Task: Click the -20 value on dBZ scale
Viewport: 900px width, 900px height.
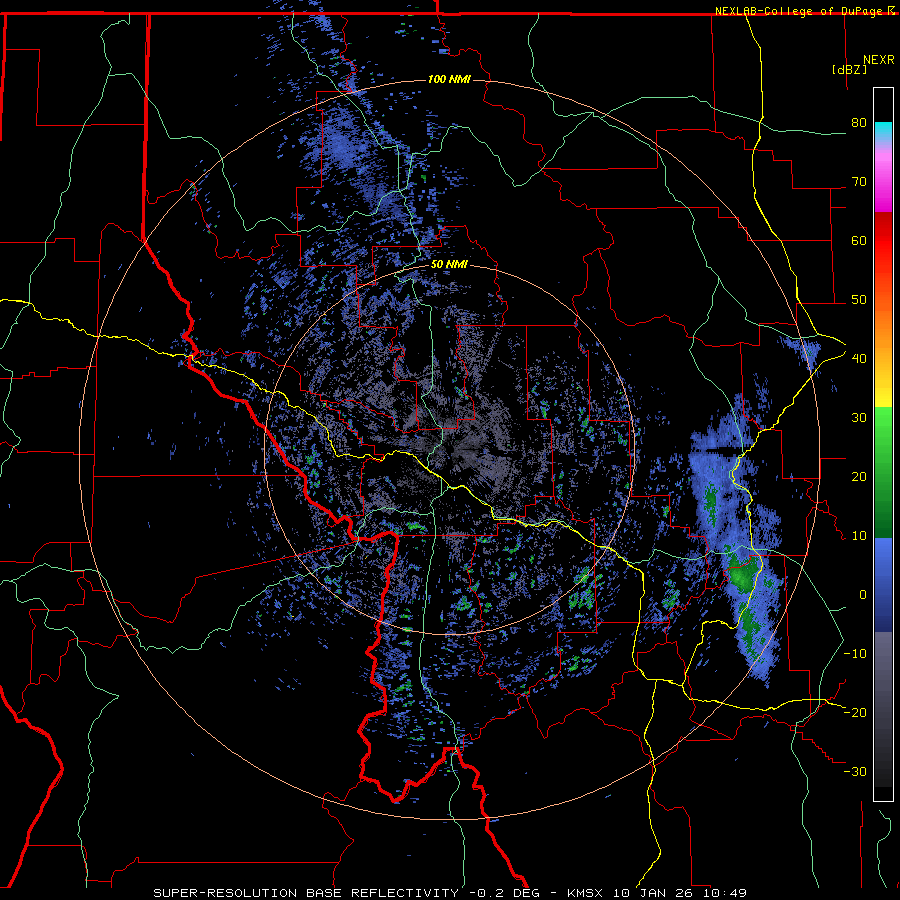Action: point(855,713)
